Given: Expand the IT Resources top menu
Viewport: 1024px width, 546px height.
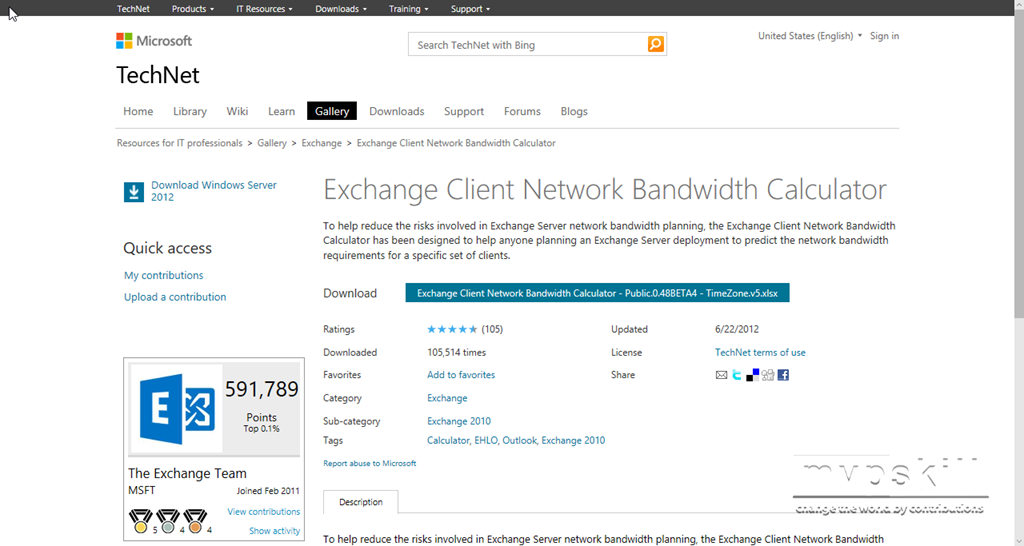Looking at the screenshot, I should [x=264, y=8].
